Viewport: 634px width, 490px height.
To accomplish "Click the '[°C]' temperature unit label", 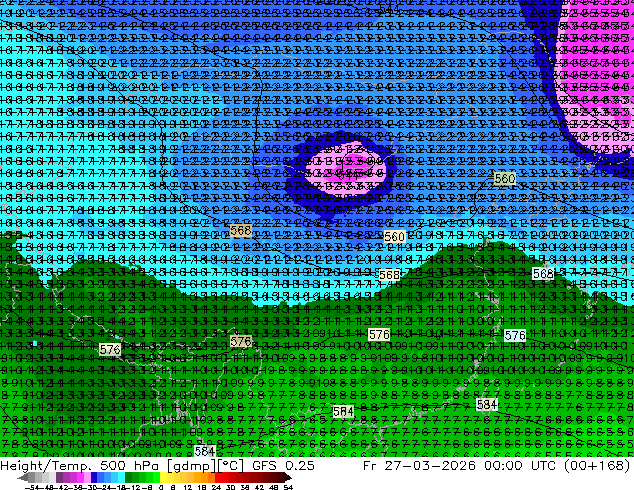I will point(230,466).
